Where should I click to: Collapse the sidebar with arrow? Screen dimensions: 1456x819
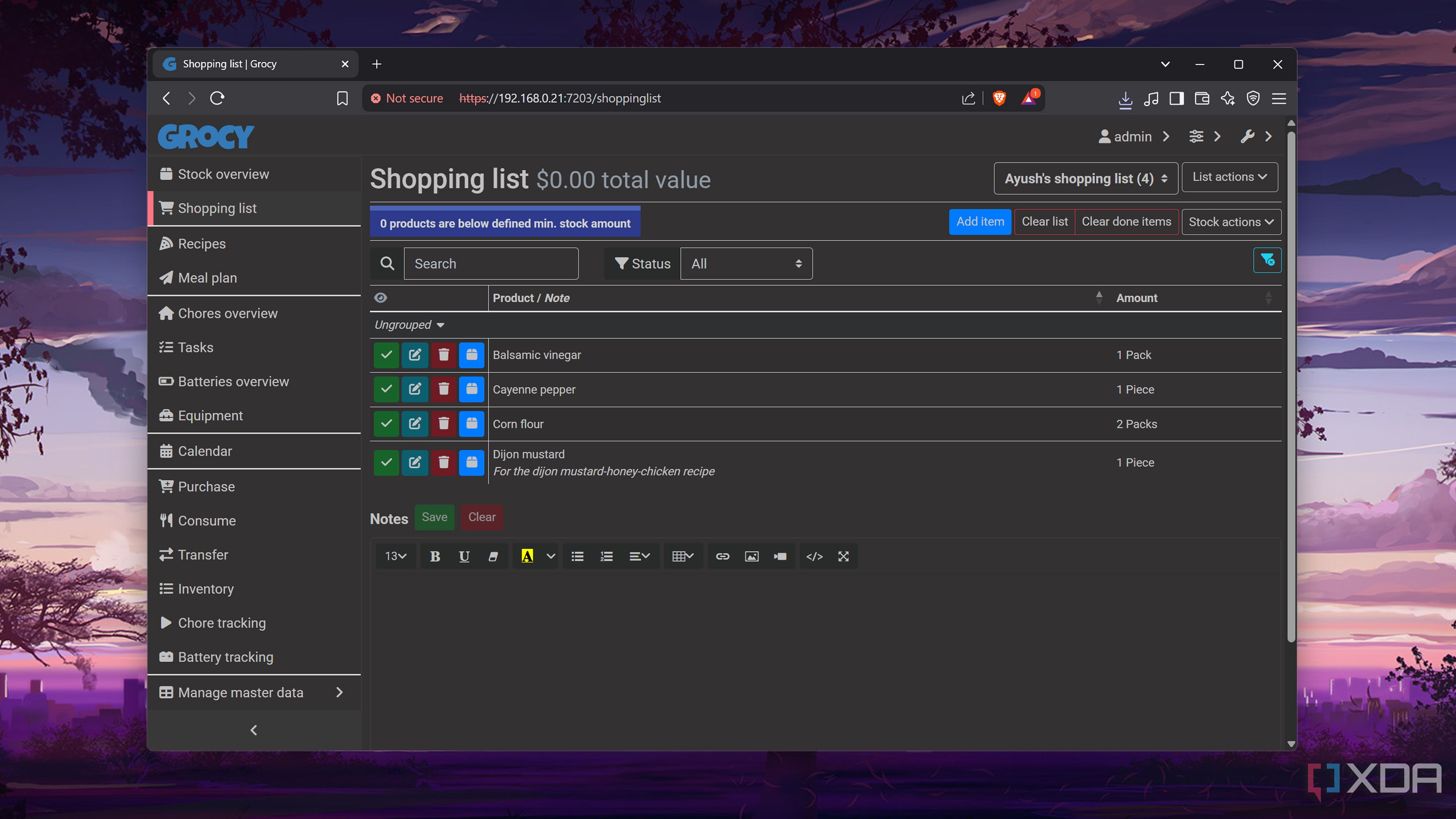[x=254, y=730]
